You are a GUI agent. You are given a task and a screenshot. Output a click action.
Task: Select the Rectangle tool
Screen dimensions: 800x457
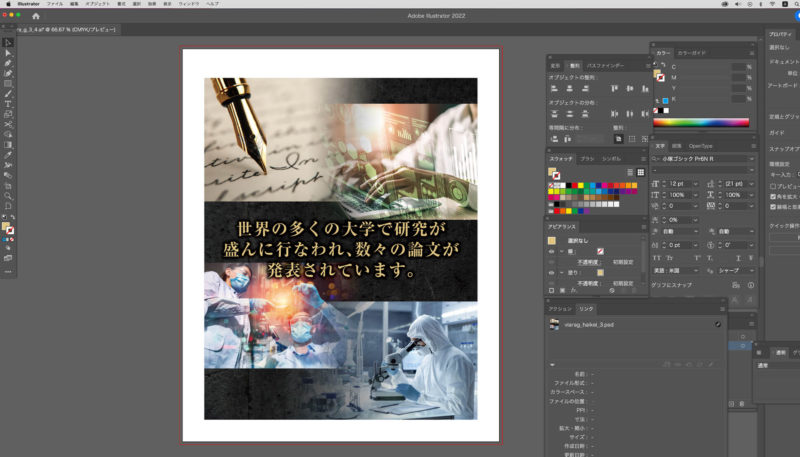[8, 84]
